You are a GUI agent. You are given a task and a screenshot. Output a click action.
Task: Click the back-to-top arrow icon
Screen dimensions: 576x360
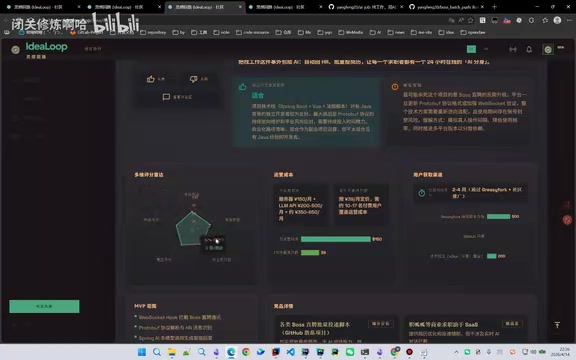[x=557, y=325]
